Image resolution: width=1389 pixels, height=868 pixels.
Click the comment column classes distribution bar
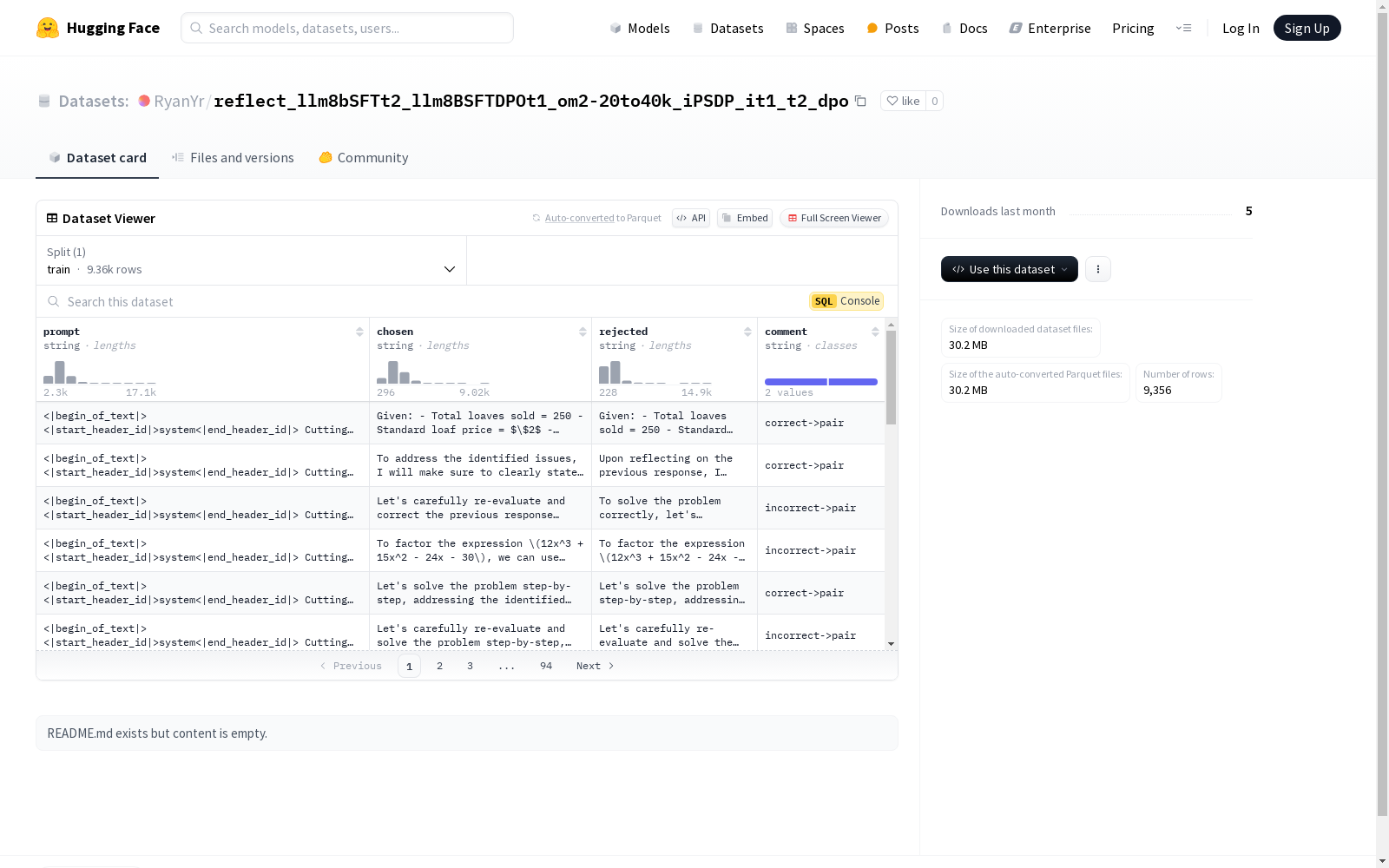821,382
